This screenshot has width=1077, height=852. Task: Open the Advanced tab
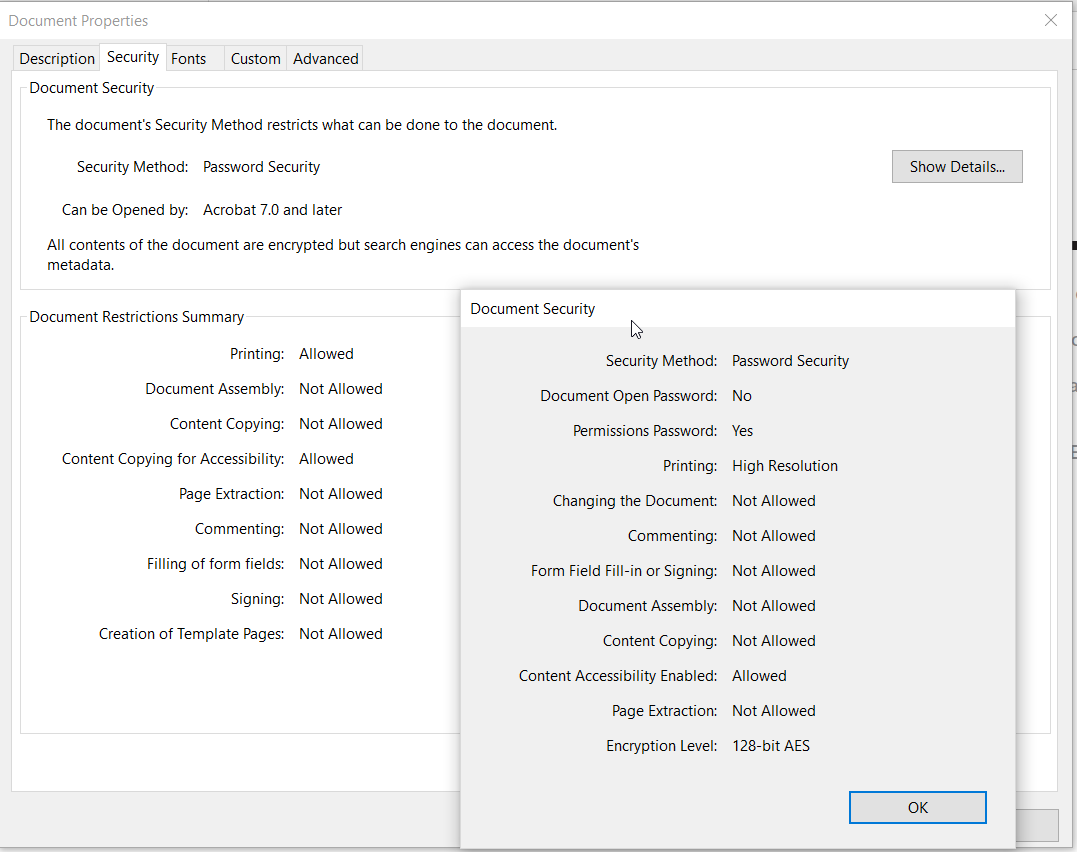[x=326, y=58]
